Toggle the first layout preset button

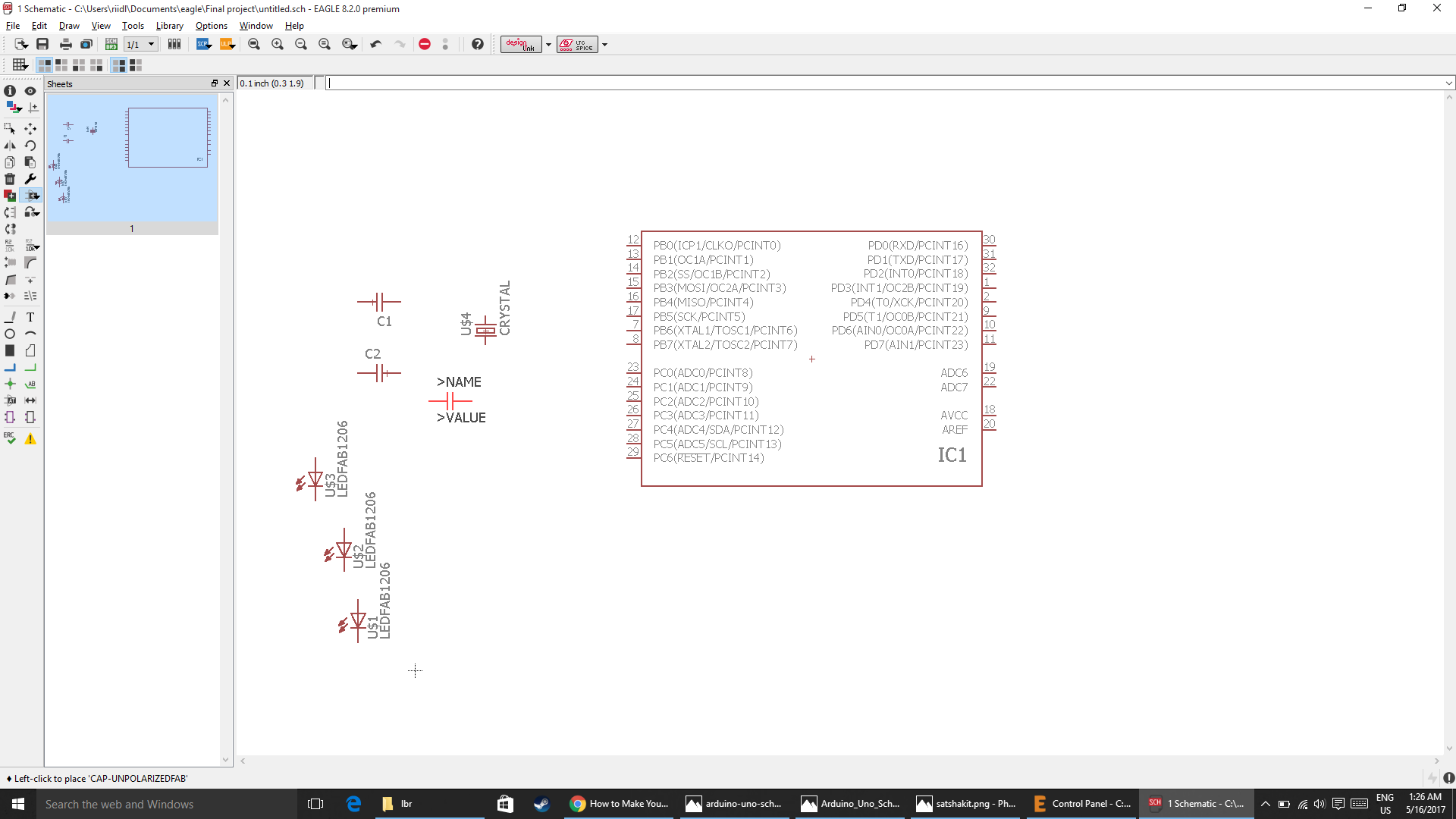click(45, 65)
